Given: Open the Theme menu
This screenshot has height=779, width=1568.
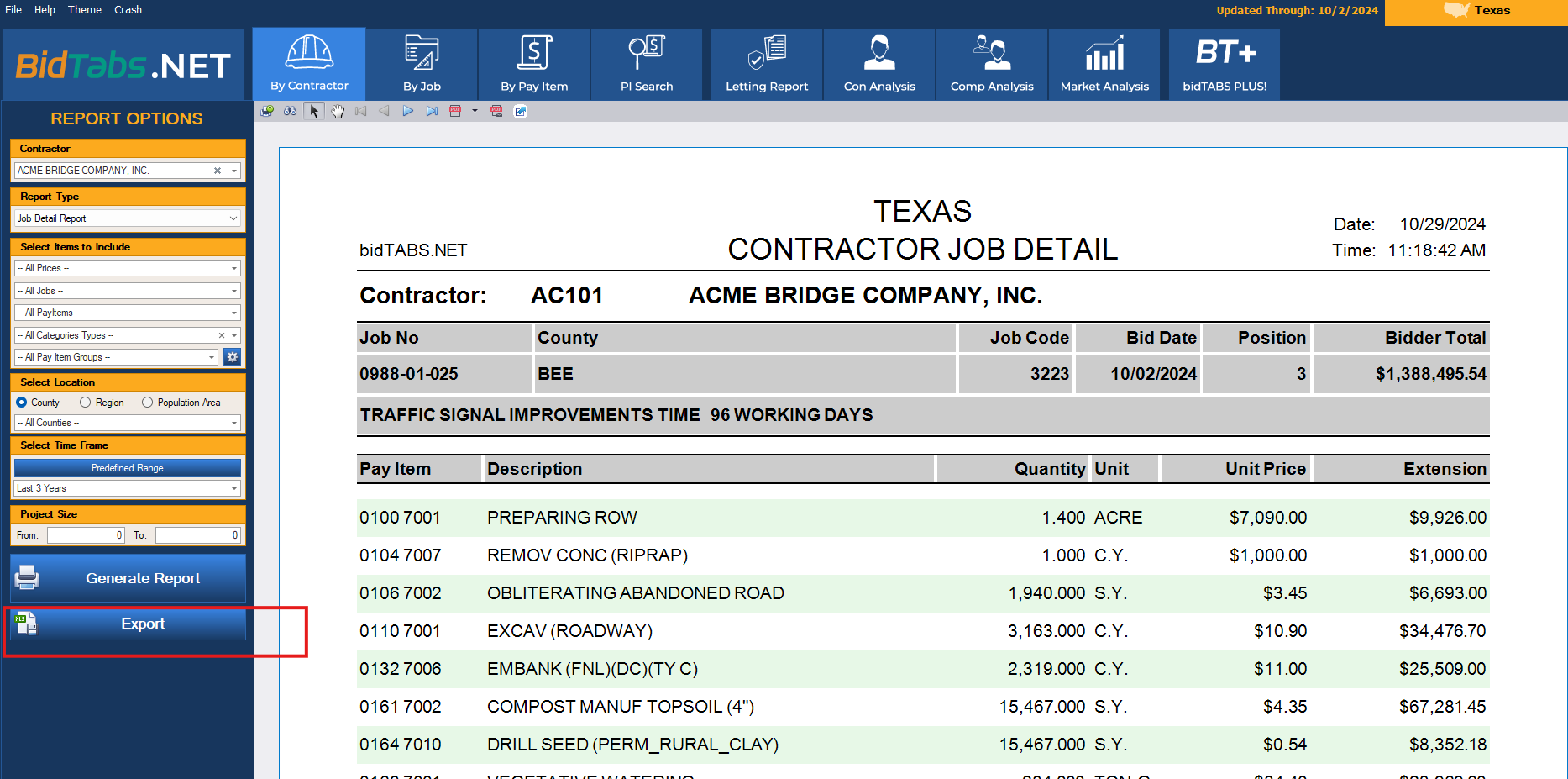Looking at the screenshot, I should tap(85, 10).
